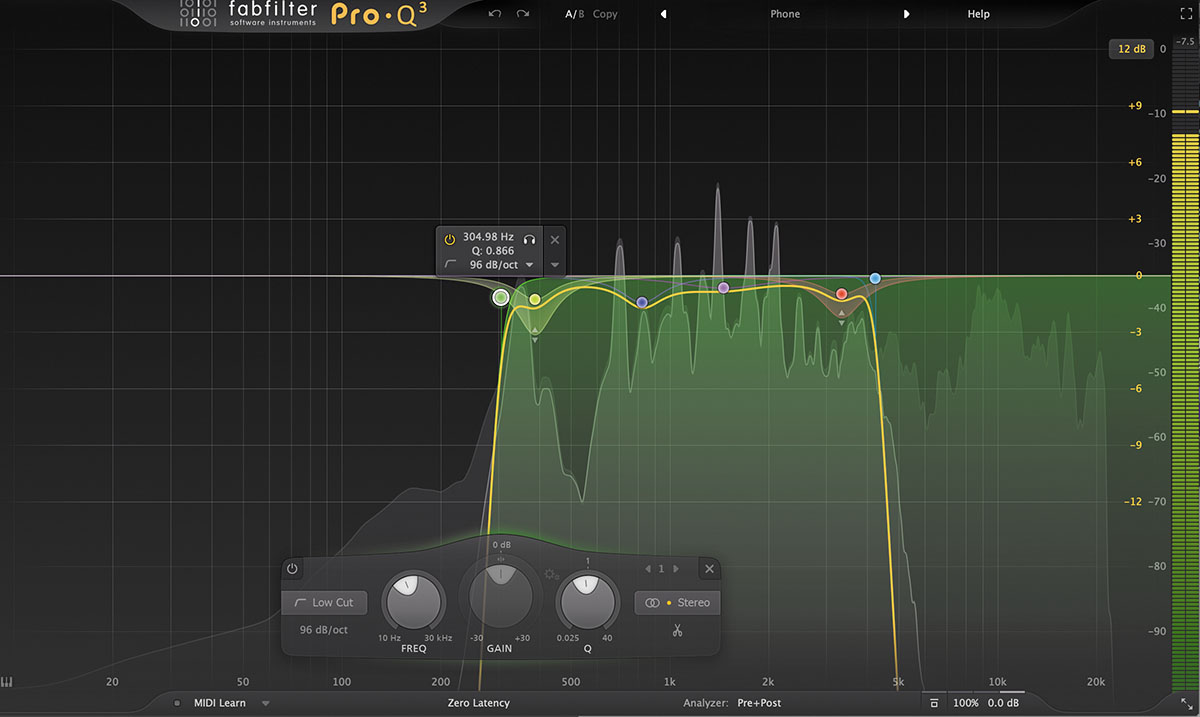The width and height of the screenshot is (1200, 717).
Task: Open the Help menu
Action: tap(978, 14)
